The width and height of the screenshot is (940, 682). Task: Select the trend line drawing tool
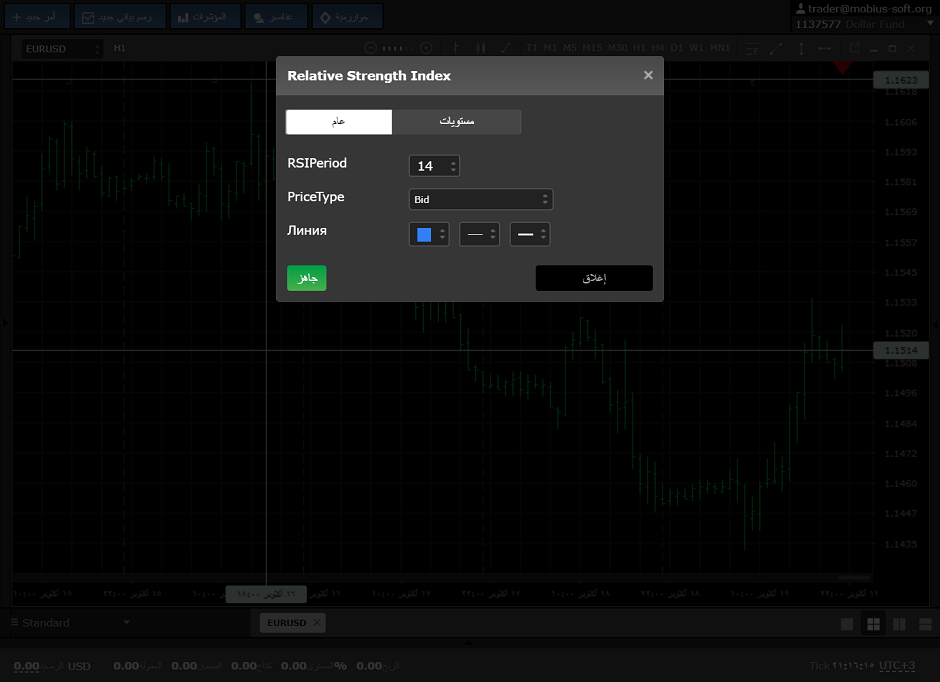pyautogui.click(x=776, y=49)
